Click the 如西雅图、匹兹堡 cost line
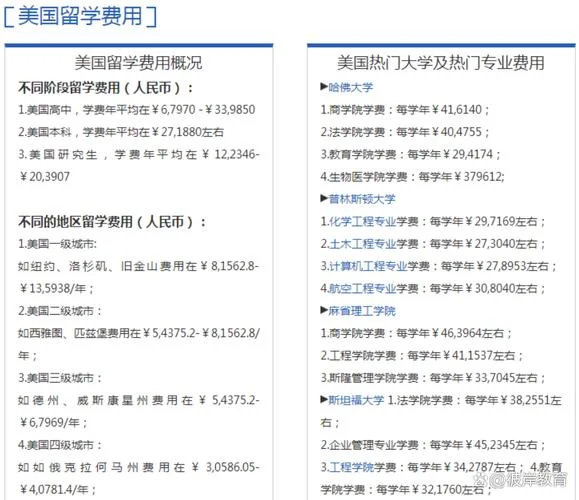Viewport: 579px width, 500px height. [x=139, y=344]
